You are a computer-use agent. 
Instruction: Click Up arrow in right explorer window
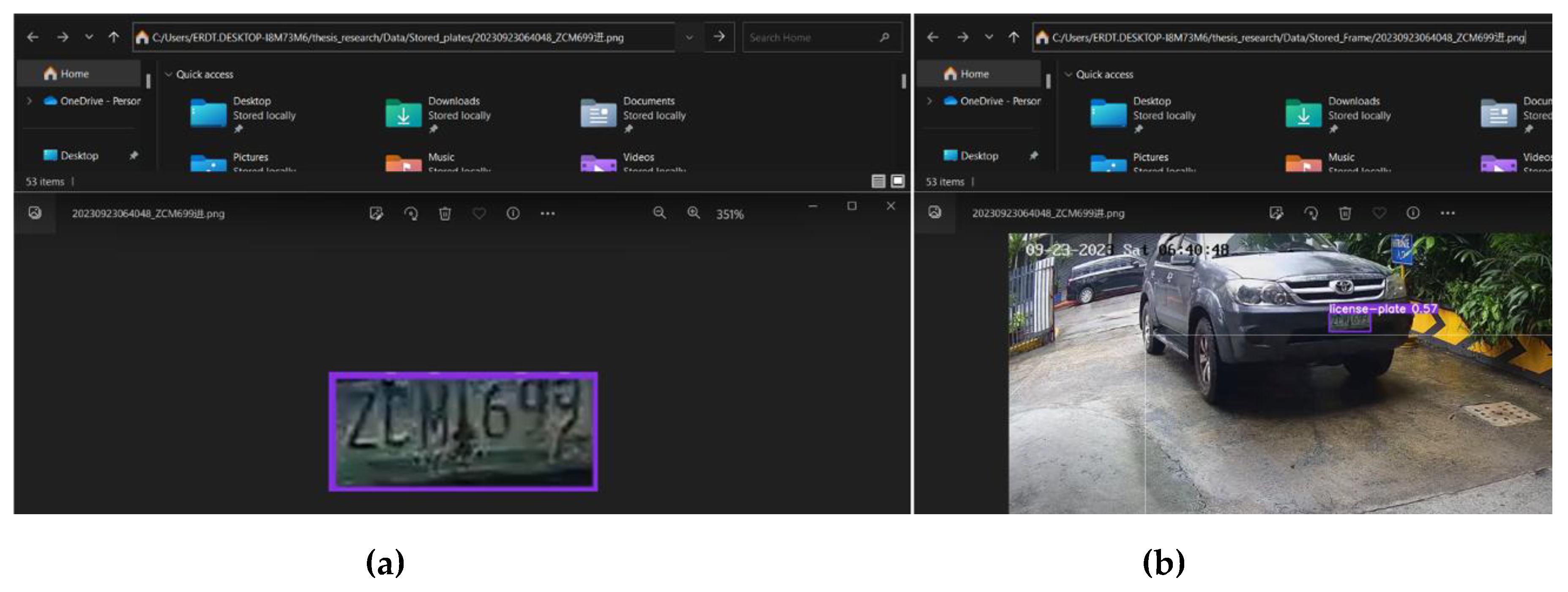(x=1013, y=37)
